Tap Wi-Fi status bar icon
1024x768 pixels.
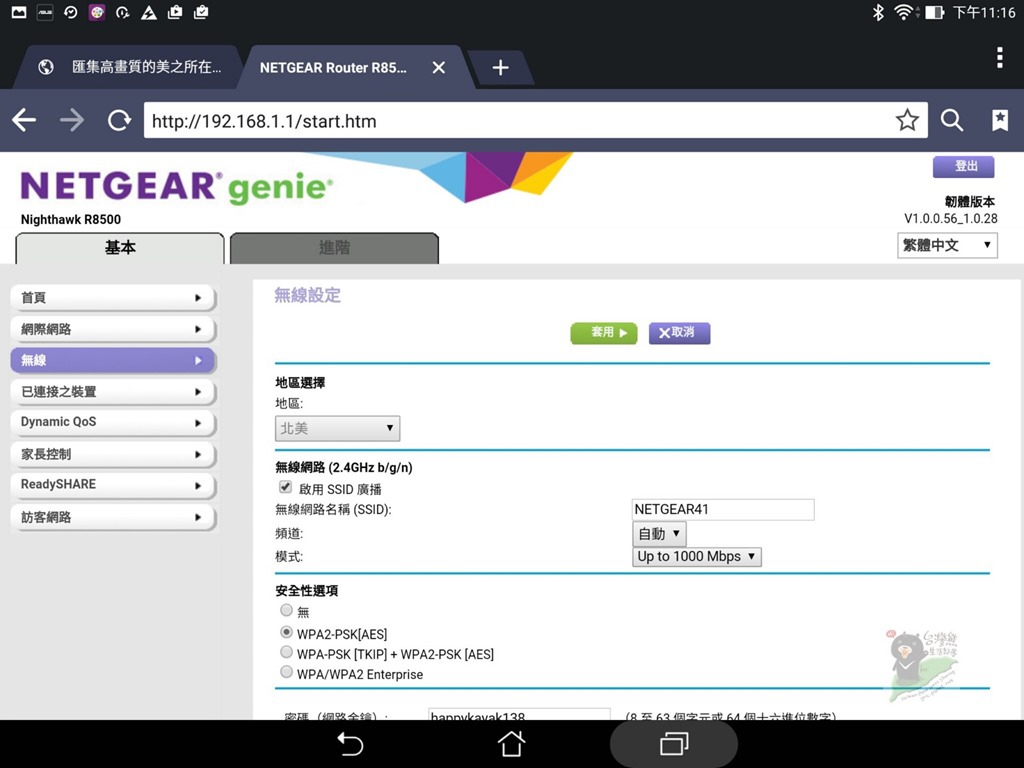pos(904,12)
